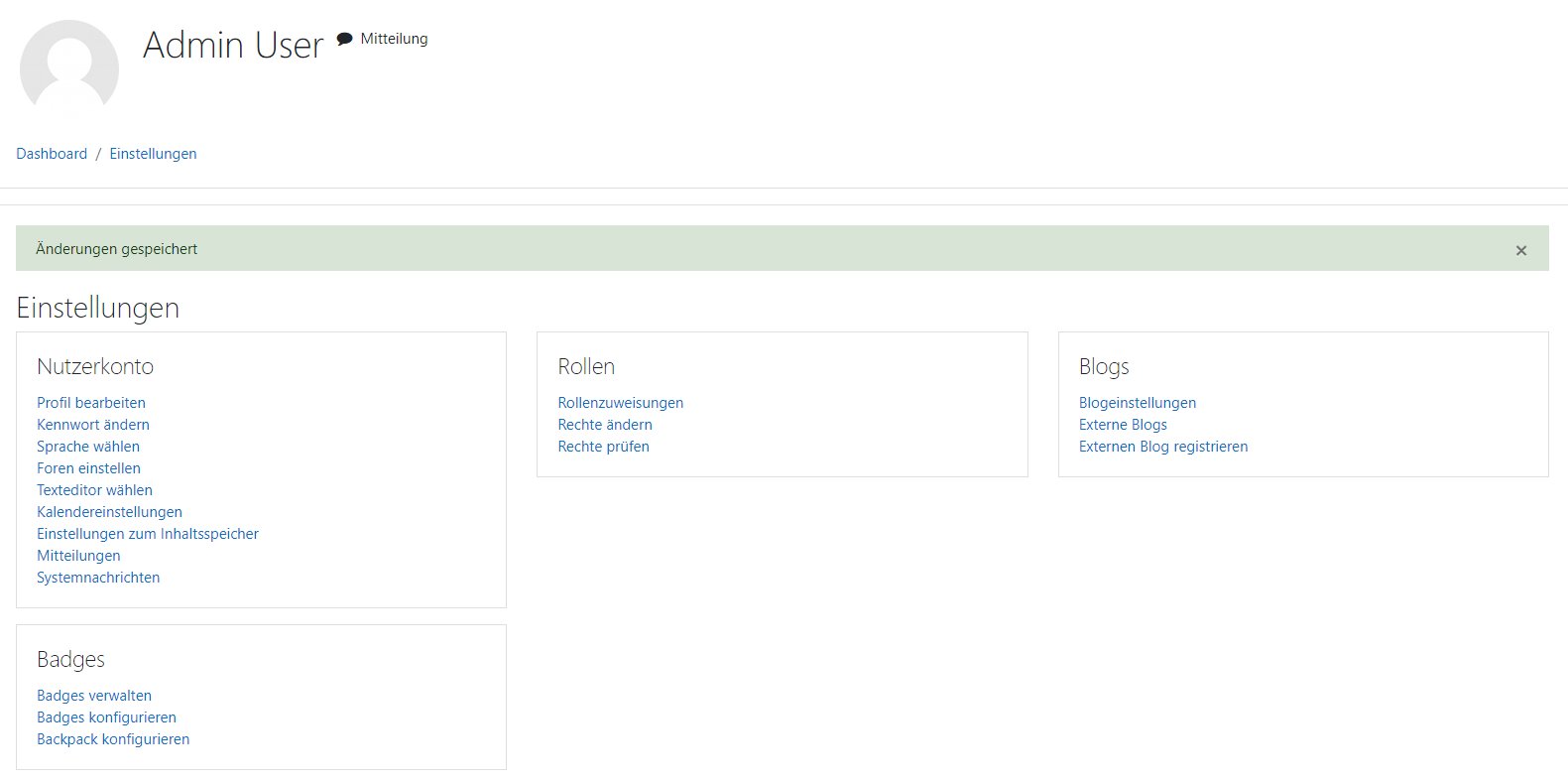Open Kennwort ändern
The width and height of the screenshot is (1568, 782).
pyautogui.click(x=93, y=425)
